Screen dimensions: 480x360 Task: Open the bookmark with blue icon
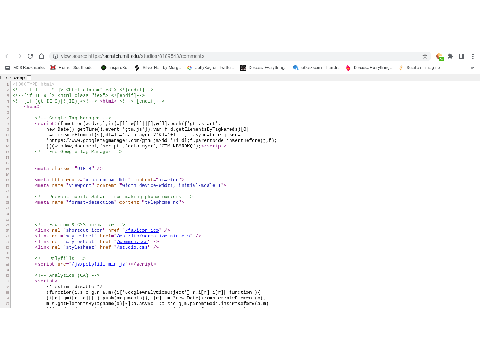(315, 68)
